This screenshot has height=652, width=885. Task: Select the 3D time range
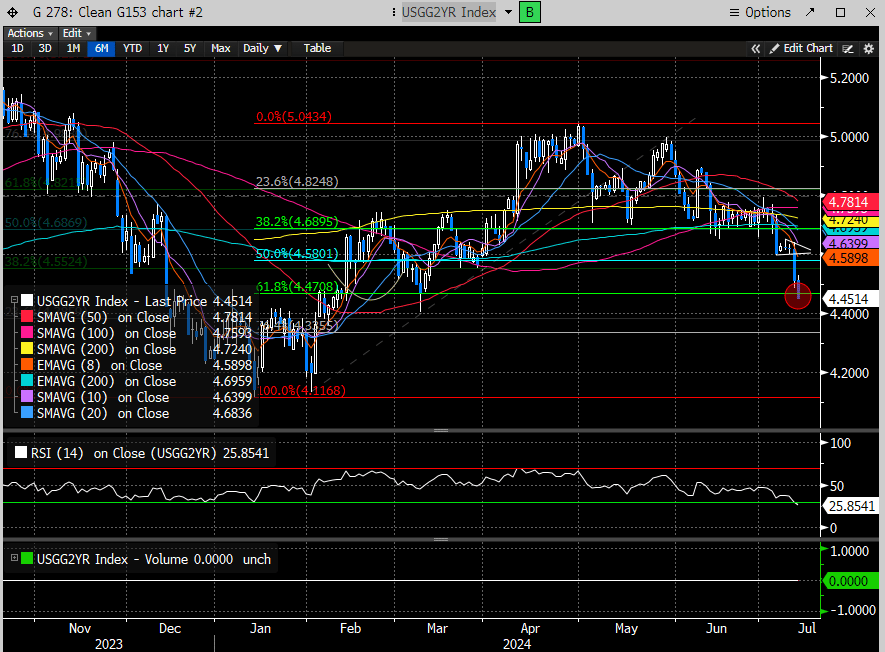click(x=45, y=48)
